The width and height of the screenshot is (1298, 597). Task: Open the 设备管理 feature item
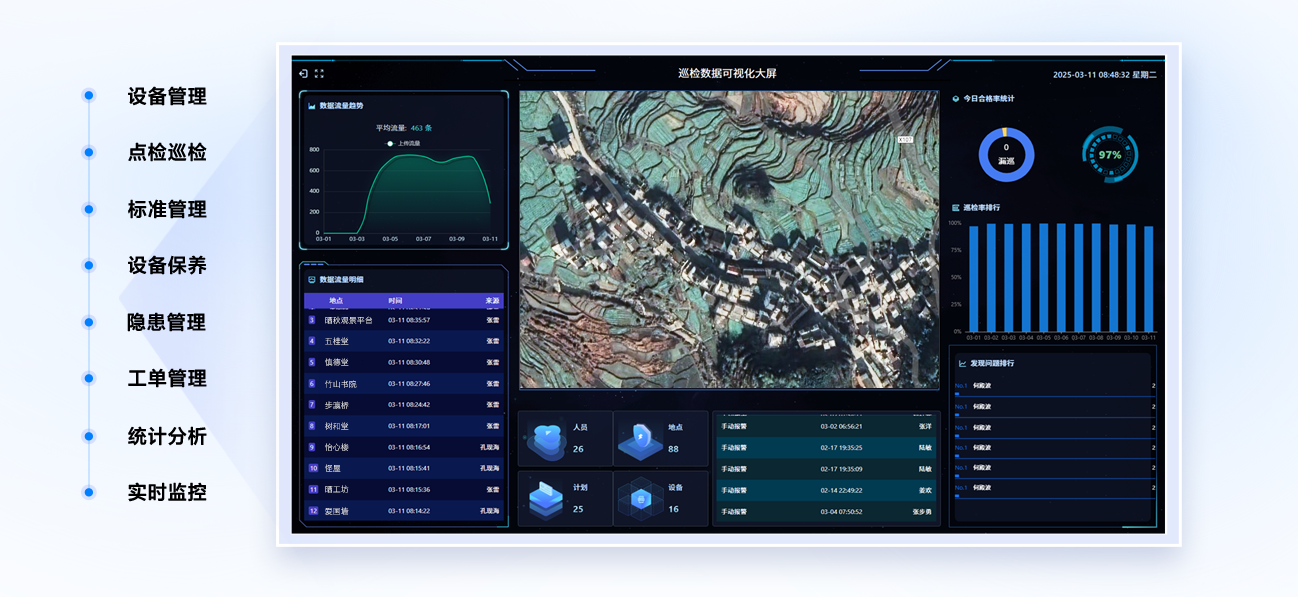(x=166, y=97)
